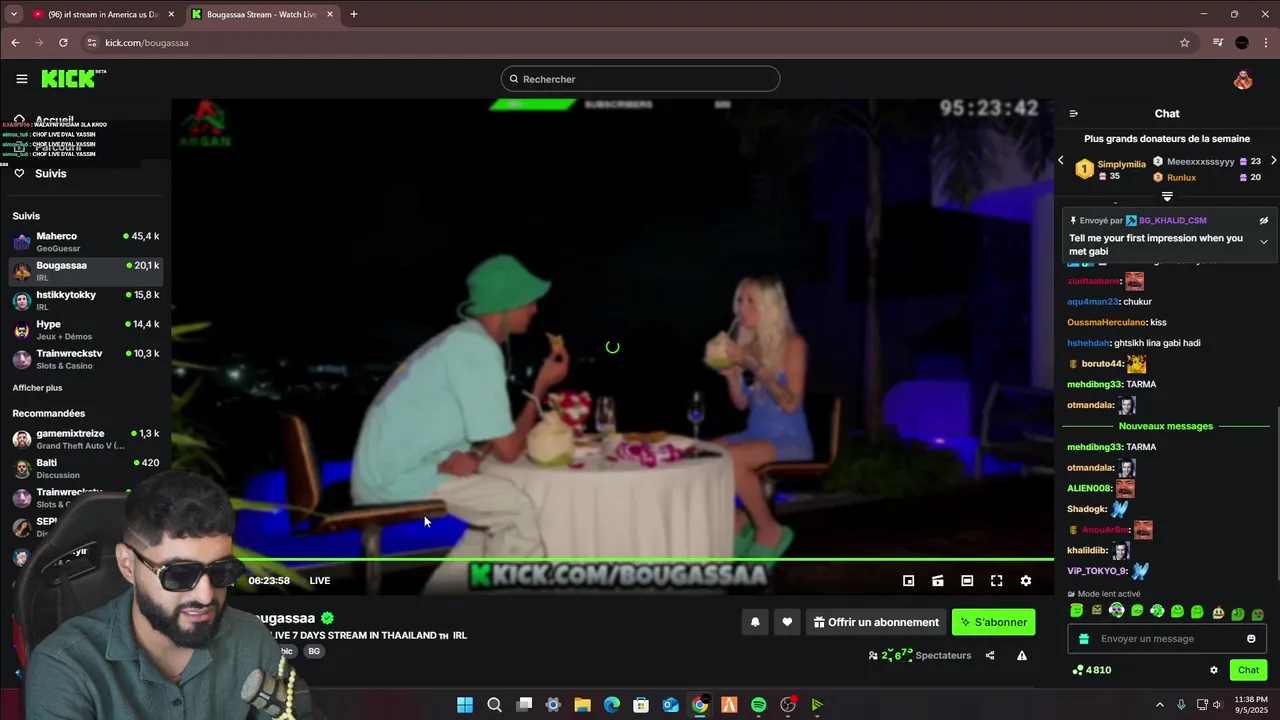Bookmark this page star icon
1280x720 pixels.
tap(1185, 43)
